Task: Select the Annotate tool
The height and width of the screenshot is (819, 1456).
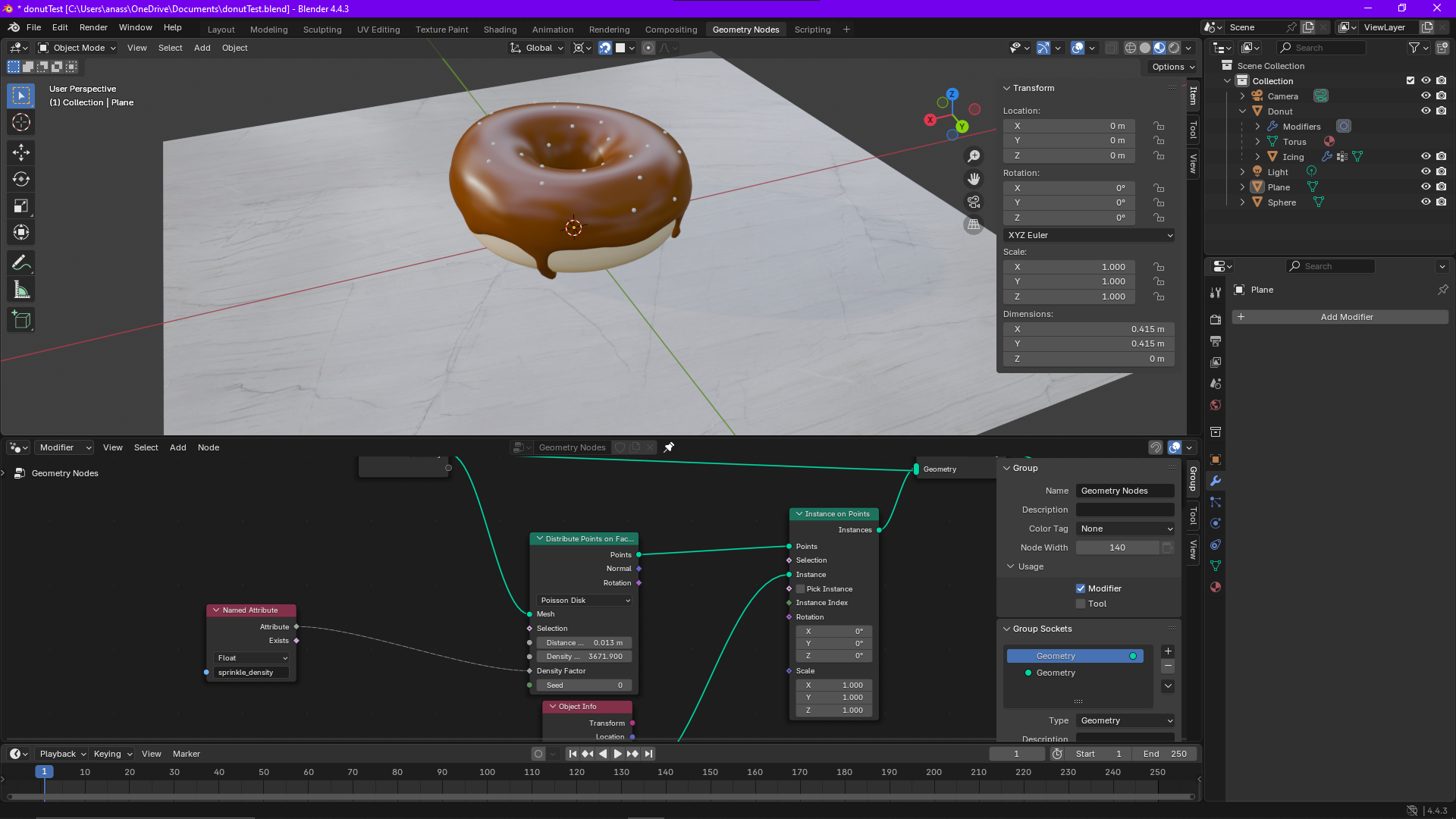Action: point(21,263)
